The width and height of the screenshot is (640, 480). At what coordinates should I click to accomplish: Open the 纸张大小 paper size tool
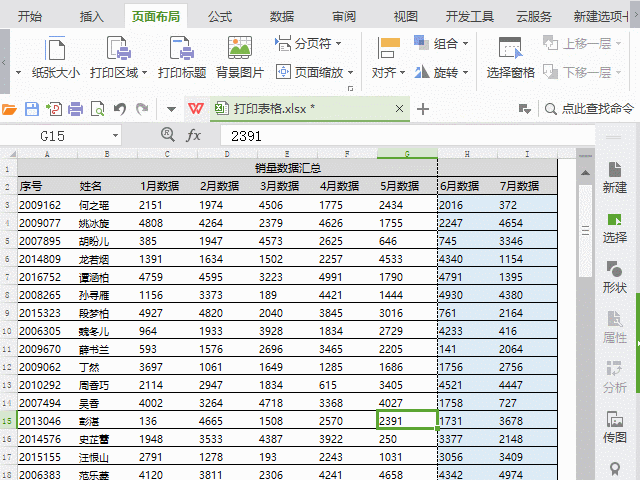point(56,57)
